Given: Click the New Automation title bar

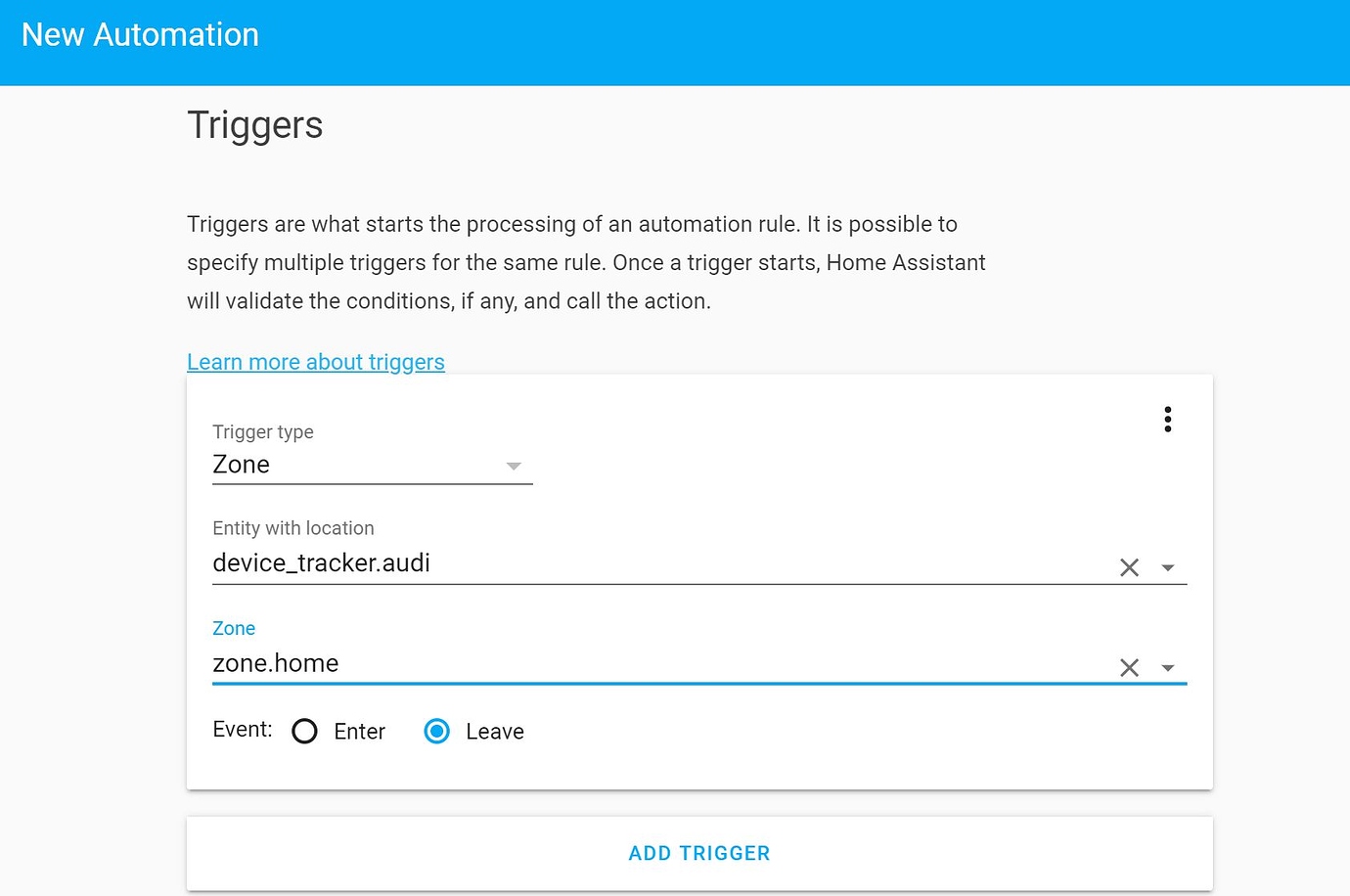Looking at the screenshot, I should coord(139,35).
